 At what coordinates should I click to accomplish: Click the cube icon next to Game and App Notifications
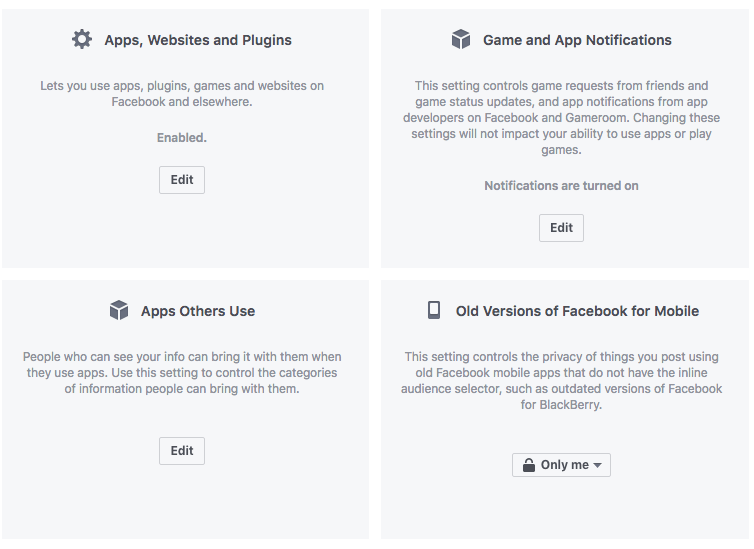point(461,39)
